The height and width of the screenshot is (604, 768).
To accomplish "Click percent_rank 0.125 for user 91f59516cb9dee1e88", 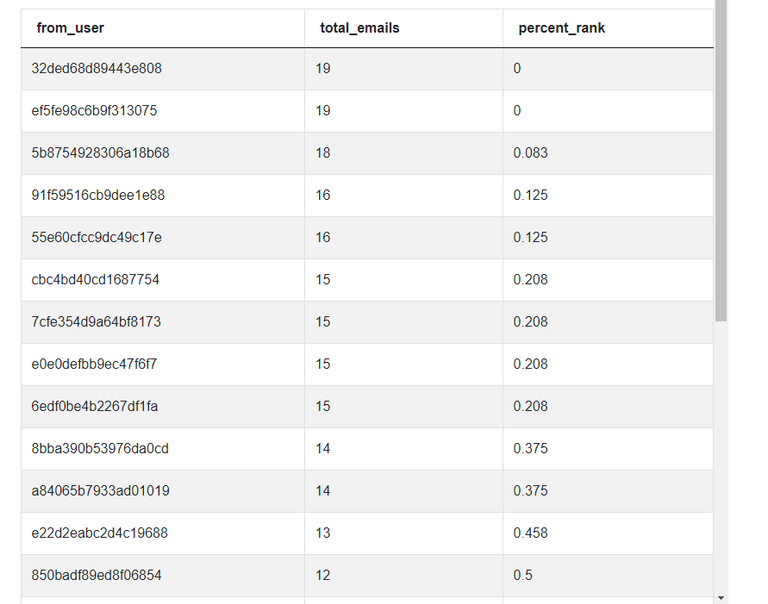I will [530, 195].
